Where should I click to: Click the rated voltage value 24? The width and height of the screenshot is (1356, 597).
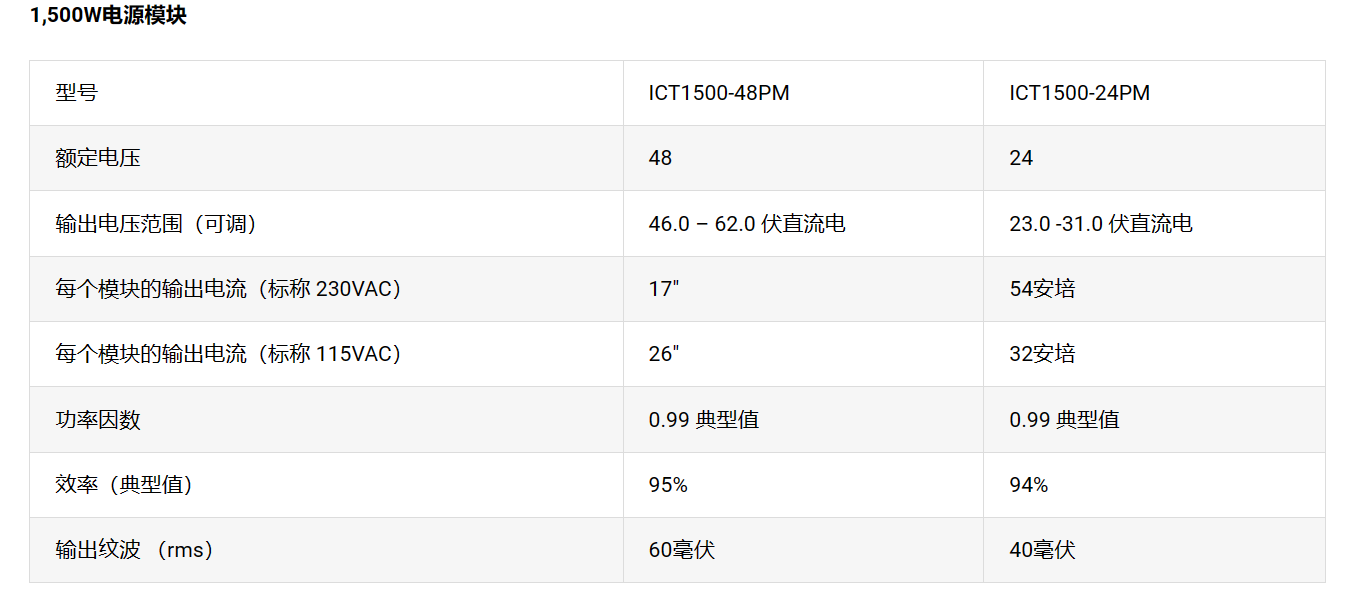(1021, 158)
